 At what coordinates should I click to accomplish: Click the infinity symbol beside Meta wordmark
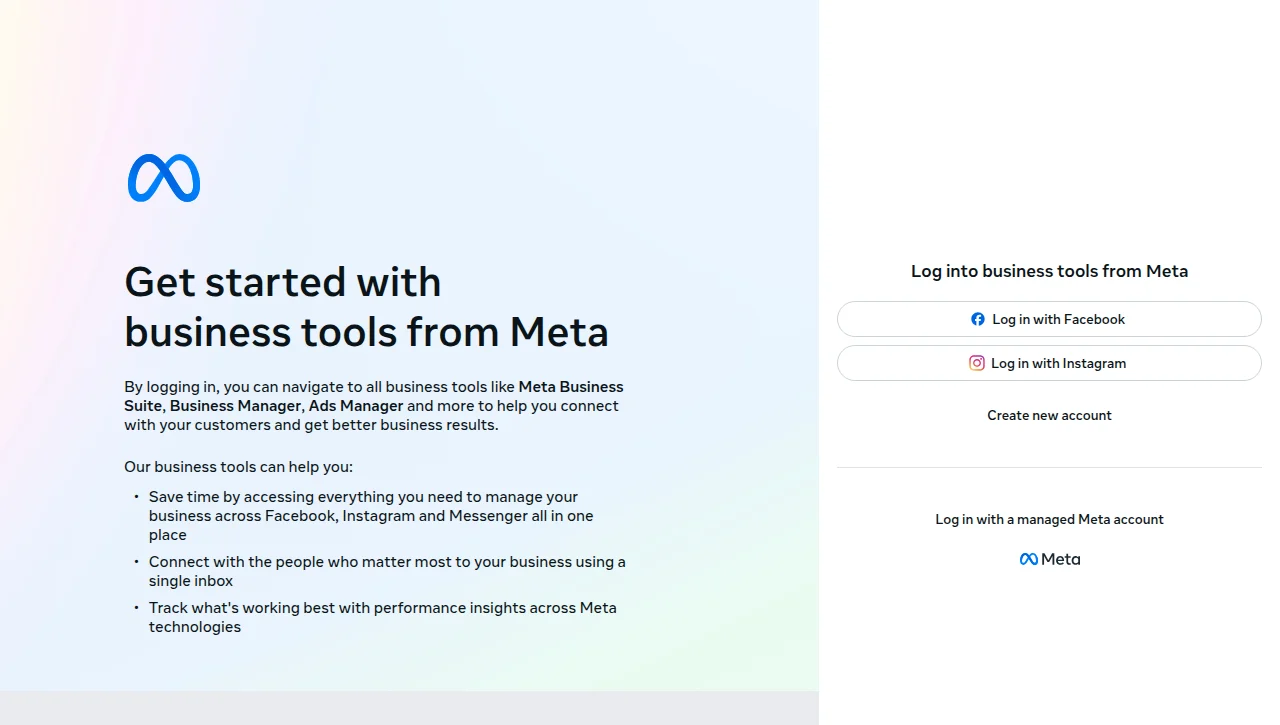pyautogui.click(x=1029, y=558)
